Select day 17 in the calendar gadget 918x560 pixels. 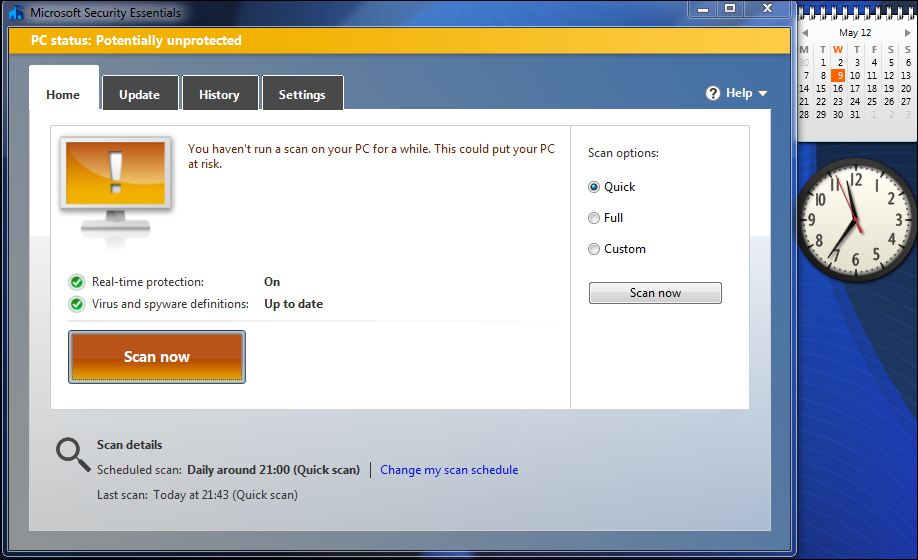(x=855, y=89)
